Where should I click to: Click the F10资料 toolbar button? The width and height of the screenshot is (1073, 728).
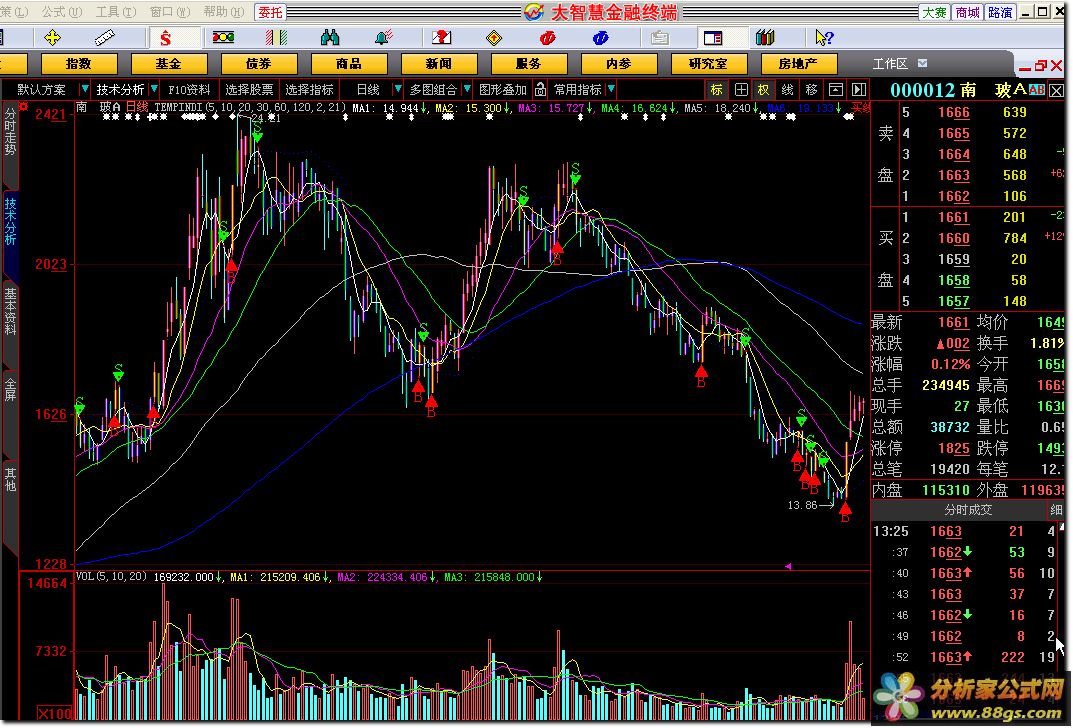[x=190, y=90]
